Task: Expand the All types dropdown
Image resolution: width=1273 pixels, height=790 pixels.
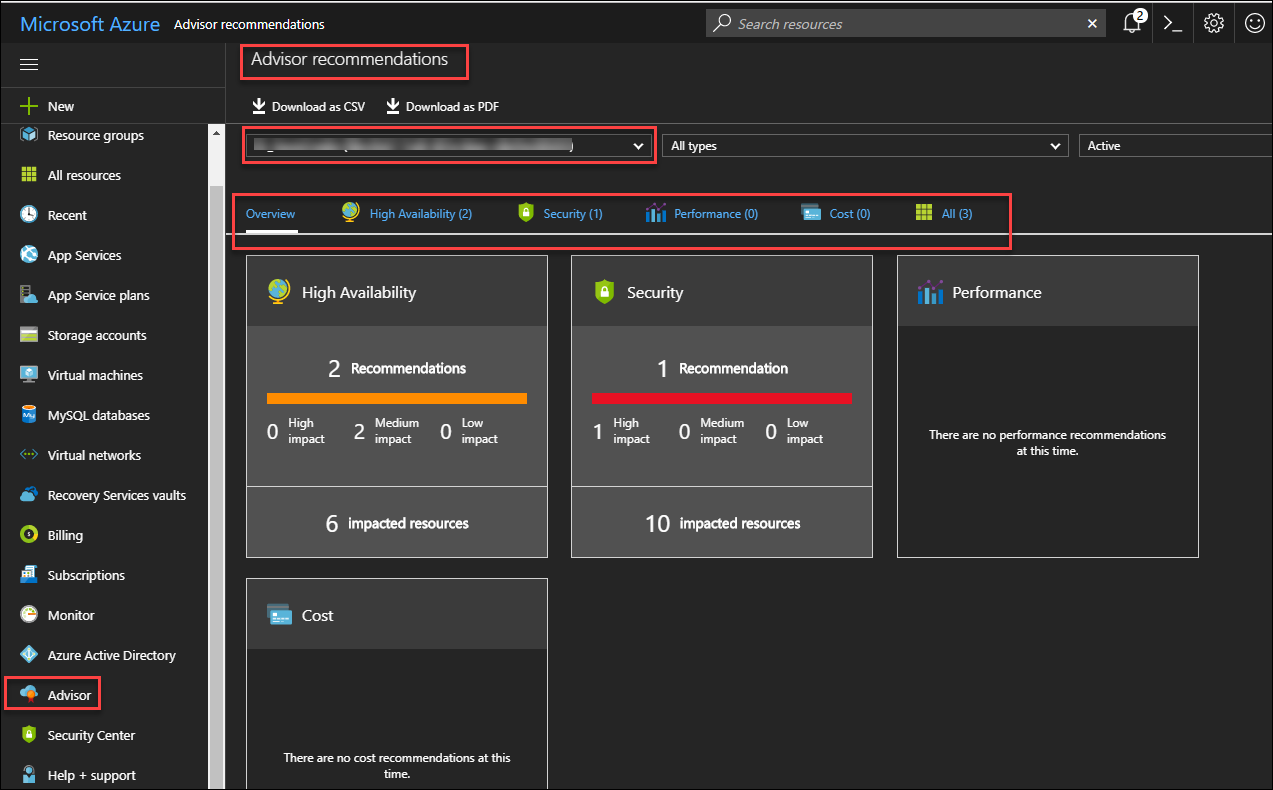Action: tap(865, 146)
